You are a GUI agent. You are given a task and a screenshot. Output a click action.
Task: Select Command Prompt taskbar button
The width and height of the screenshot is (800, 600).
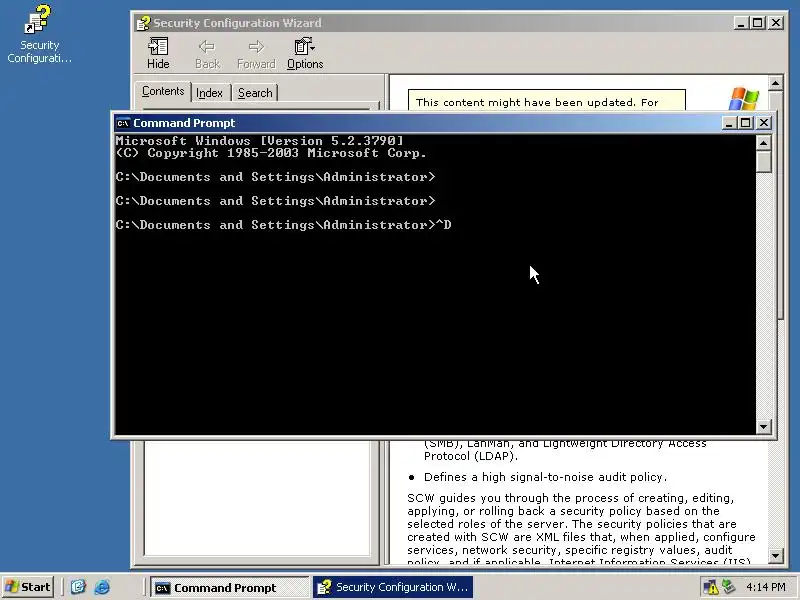coord(230,588)
